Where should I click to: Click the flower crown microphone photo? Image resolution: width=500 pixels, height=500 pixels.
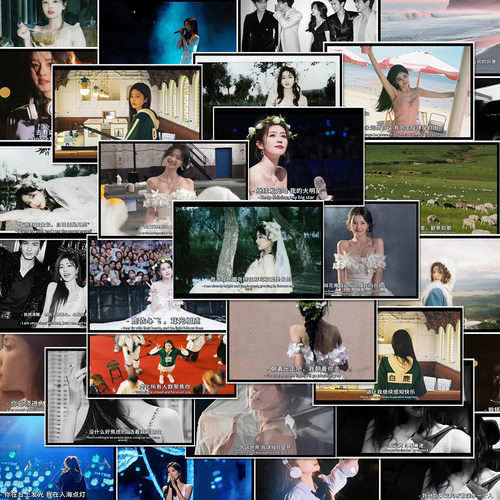tap(289, 155)
